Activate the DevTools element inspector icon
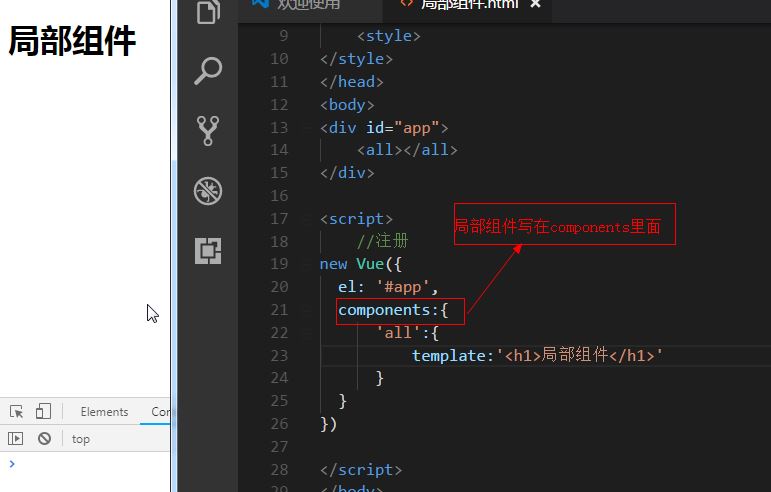771x492 pixels. coord(16,411)
